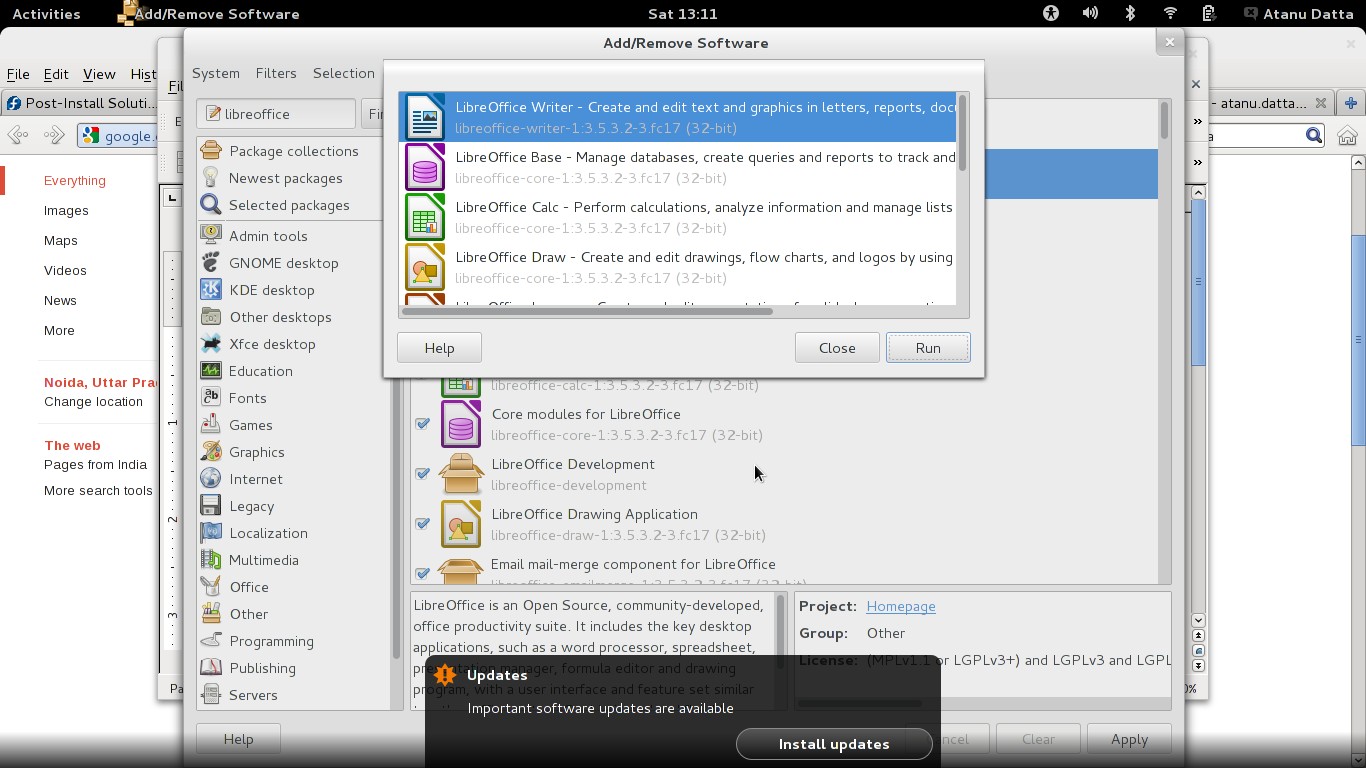Open the Servers software category
The image size is (1366, 768).
tap(255, 695)
